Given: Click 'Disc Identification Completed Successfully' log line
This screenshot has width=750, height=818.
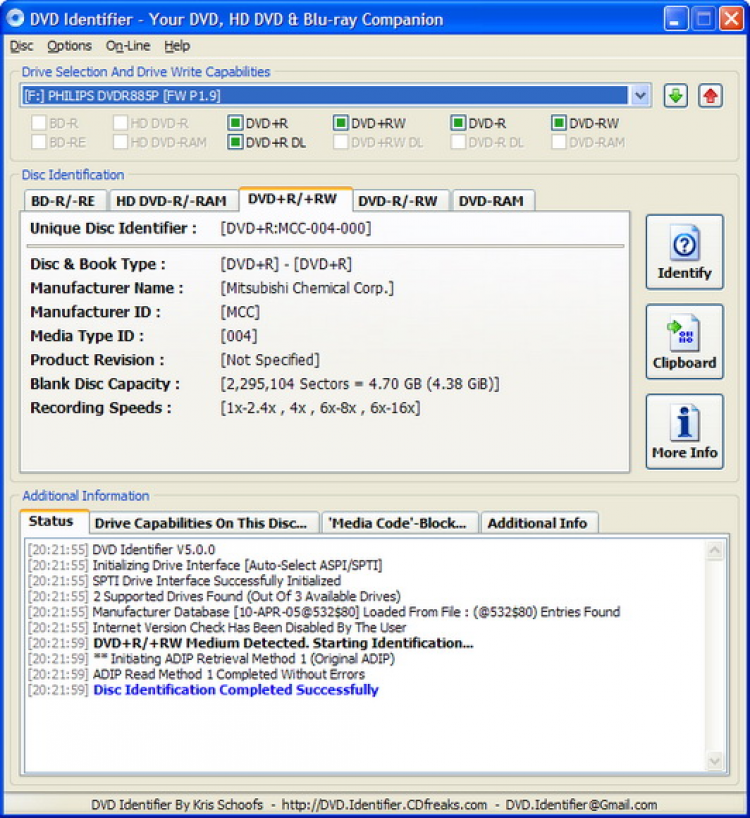Looking at the screenshot, I should pyautogui.click(x=236, y=690).
